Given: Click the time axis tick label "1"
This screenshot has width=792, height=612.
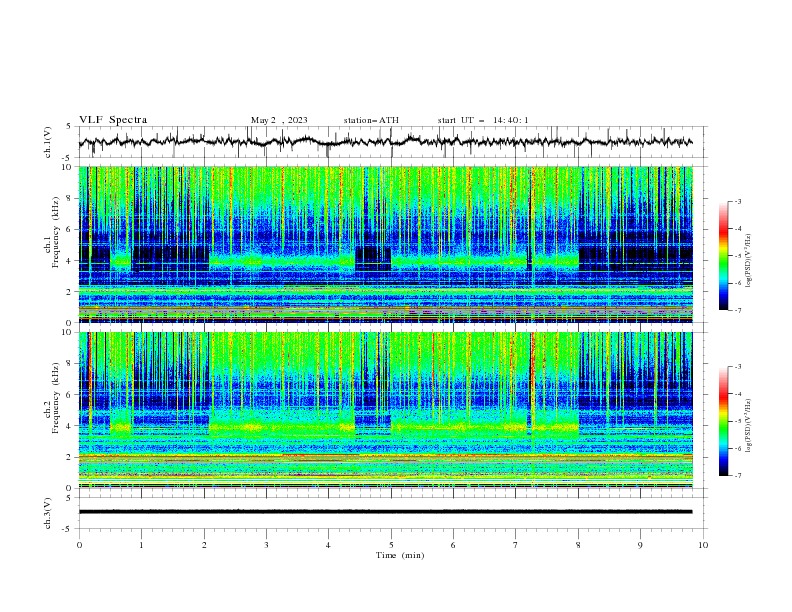Looking at the screenshot, I should [141, 545].
